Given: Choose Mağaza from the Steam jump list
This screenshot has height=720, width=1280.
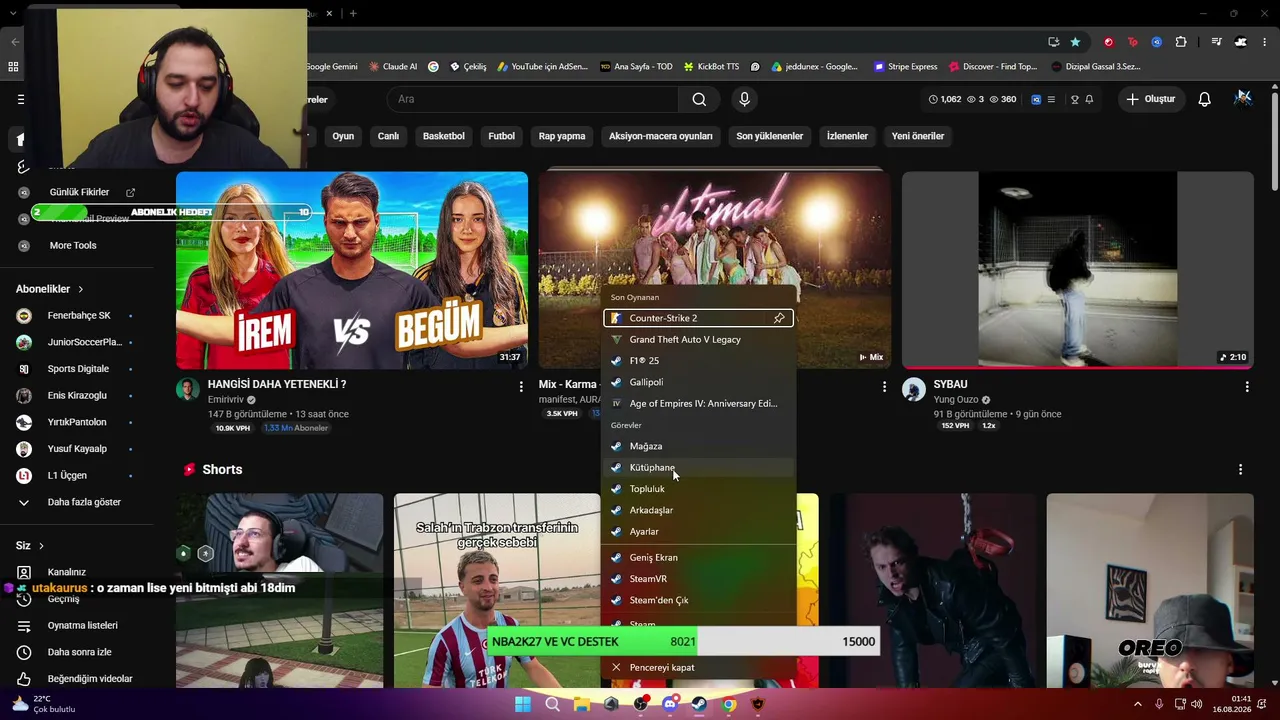Looking at the screenshot, I should (x=698, y=446).
